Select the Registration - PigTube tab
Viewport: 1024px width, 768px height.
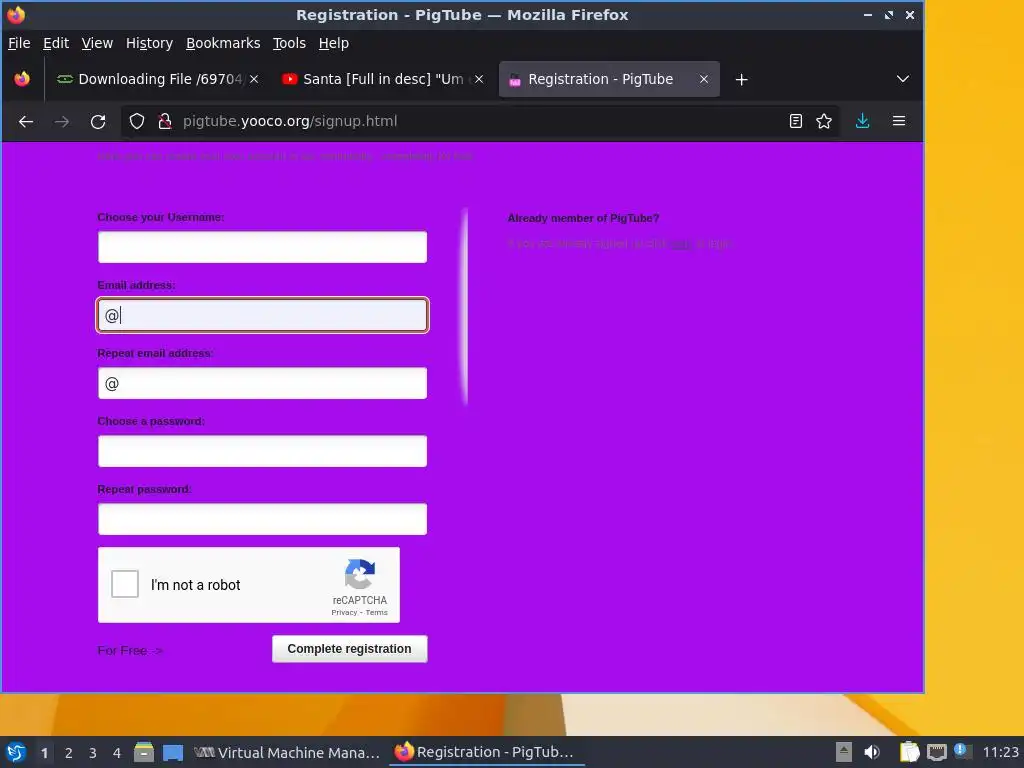(x=609, y=79)
